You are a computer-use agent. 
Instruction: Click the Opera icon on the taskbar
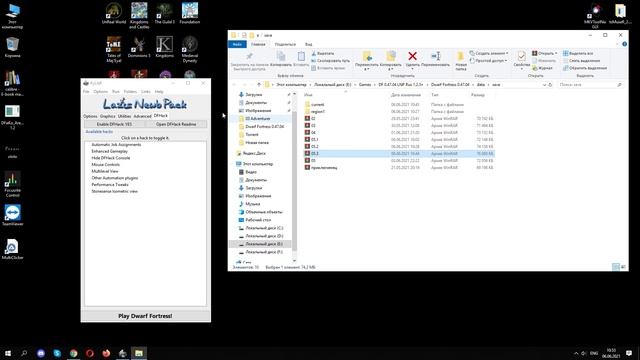coord(90,353)
